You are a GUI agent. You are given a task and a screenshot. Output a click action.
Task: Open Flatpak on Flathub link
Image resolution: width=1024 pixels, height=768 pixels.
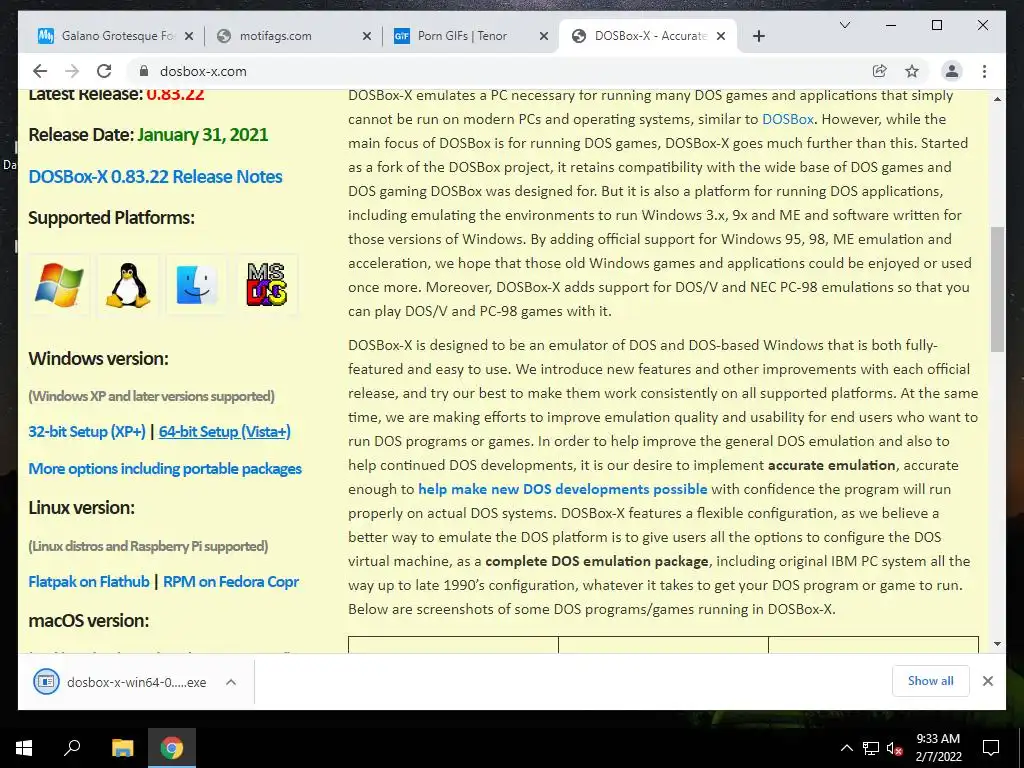(89, 581)
